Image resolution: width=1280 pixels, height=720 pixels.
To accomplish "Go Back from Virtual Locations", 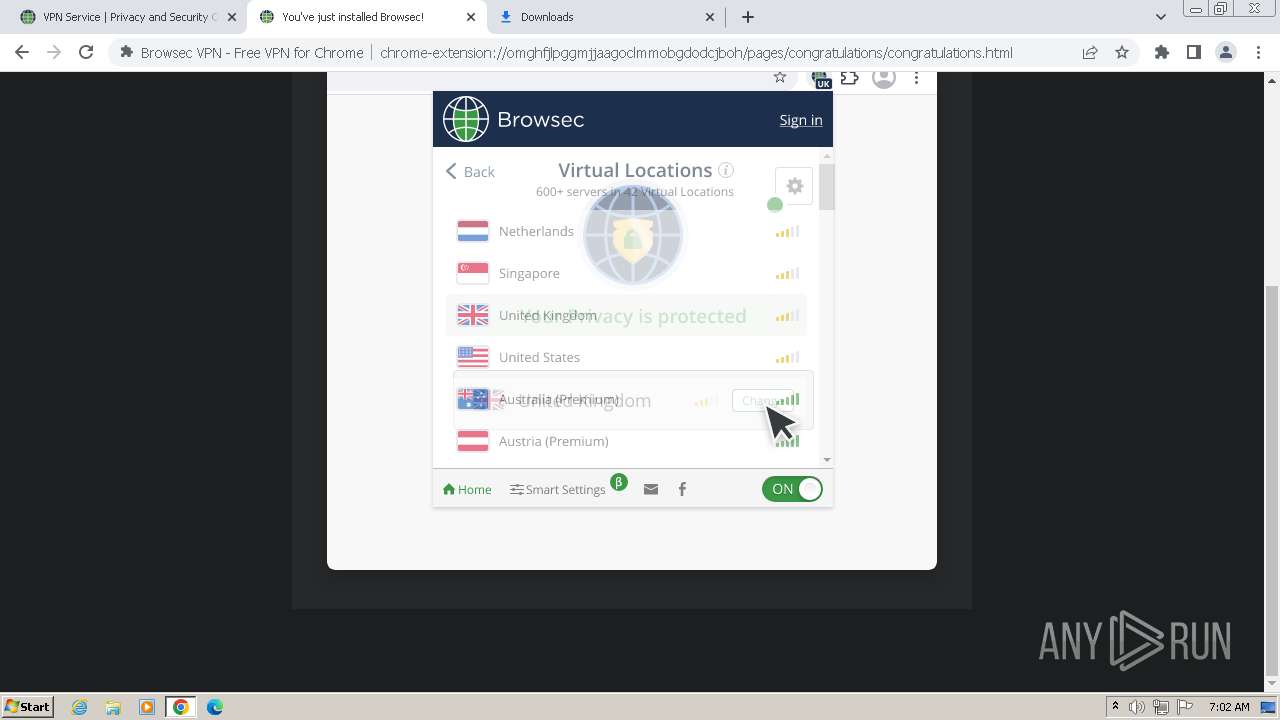I will pyautogui.click(x=470, y=172).
